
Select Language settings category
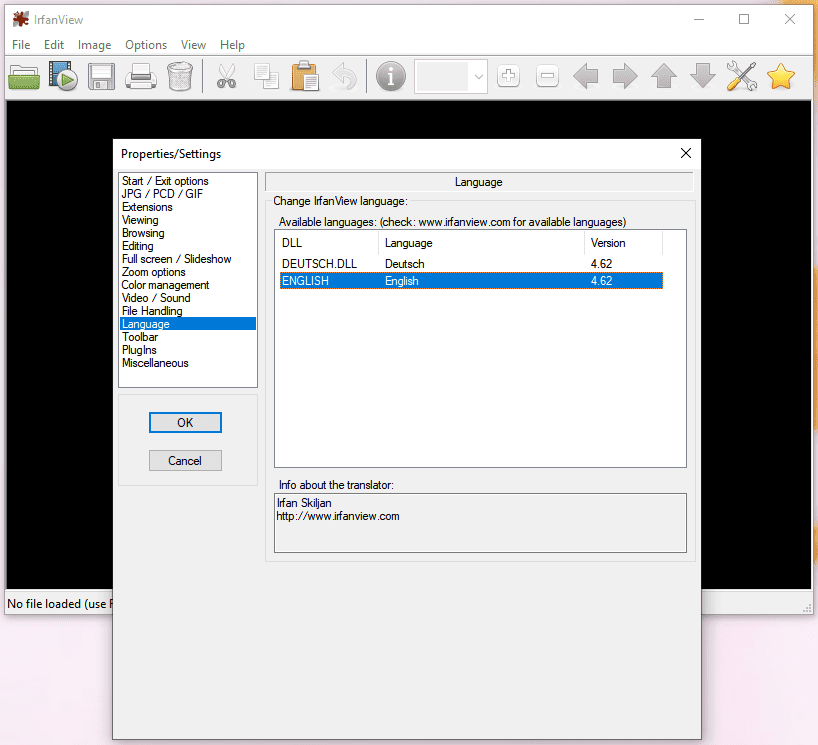[188, 324]
